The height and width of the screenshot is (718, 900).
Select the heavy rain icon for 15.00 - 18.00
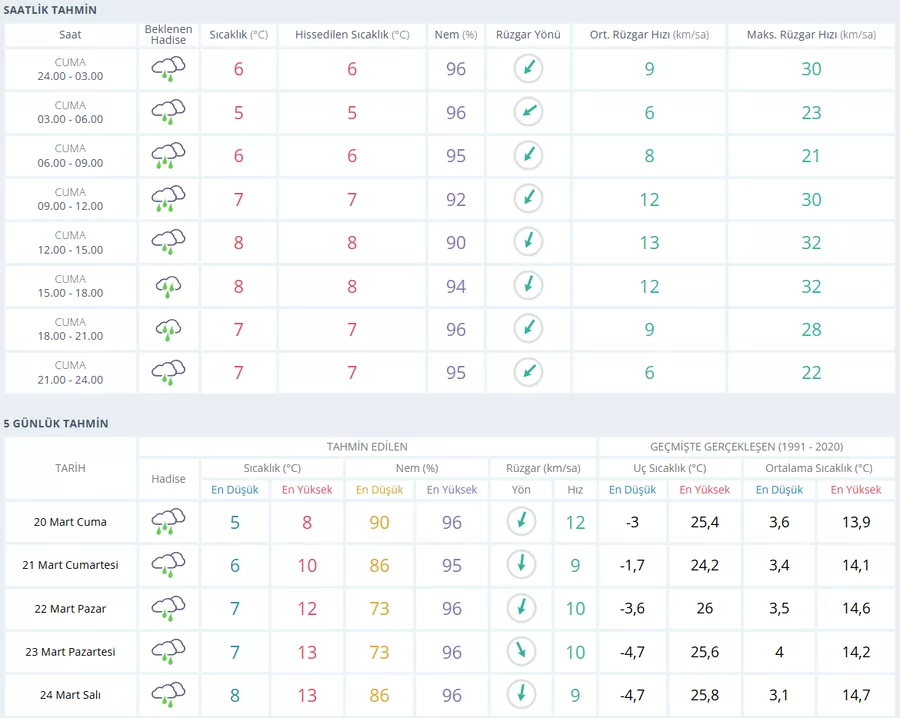168,287
